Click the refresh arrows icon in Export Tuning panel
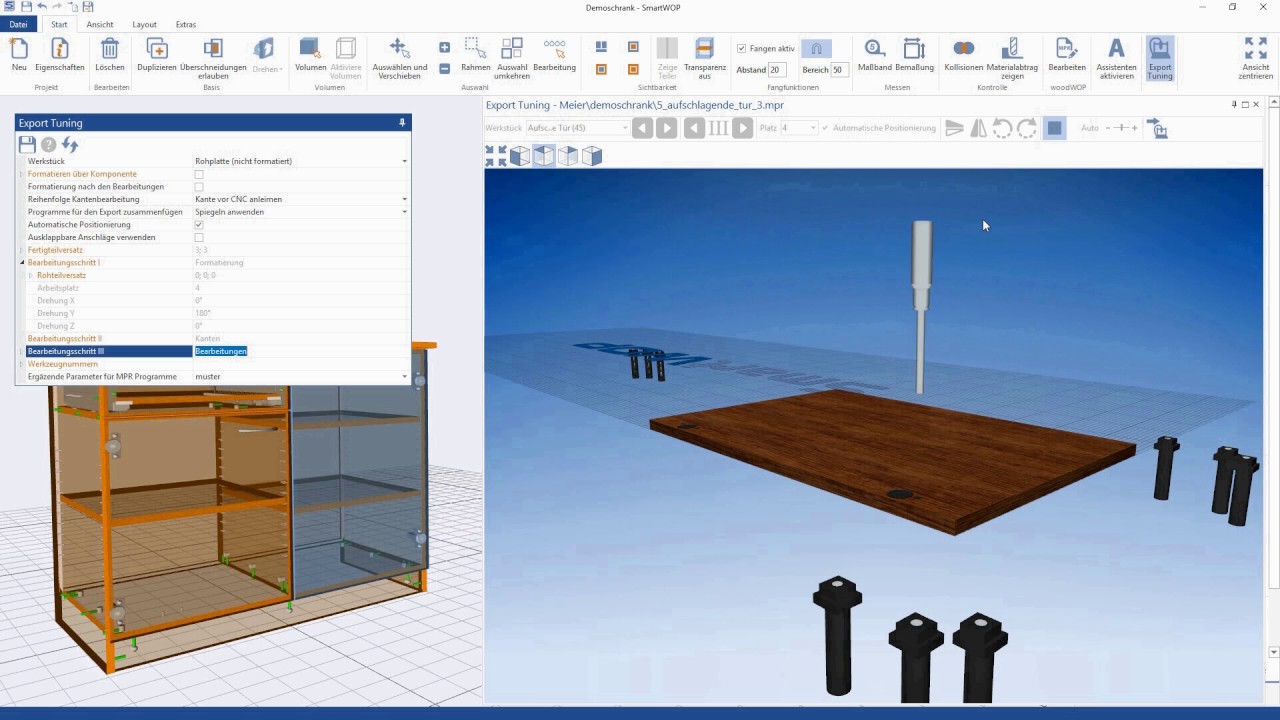The width and height of the screenshot is (1280, 720). point(70,145)
